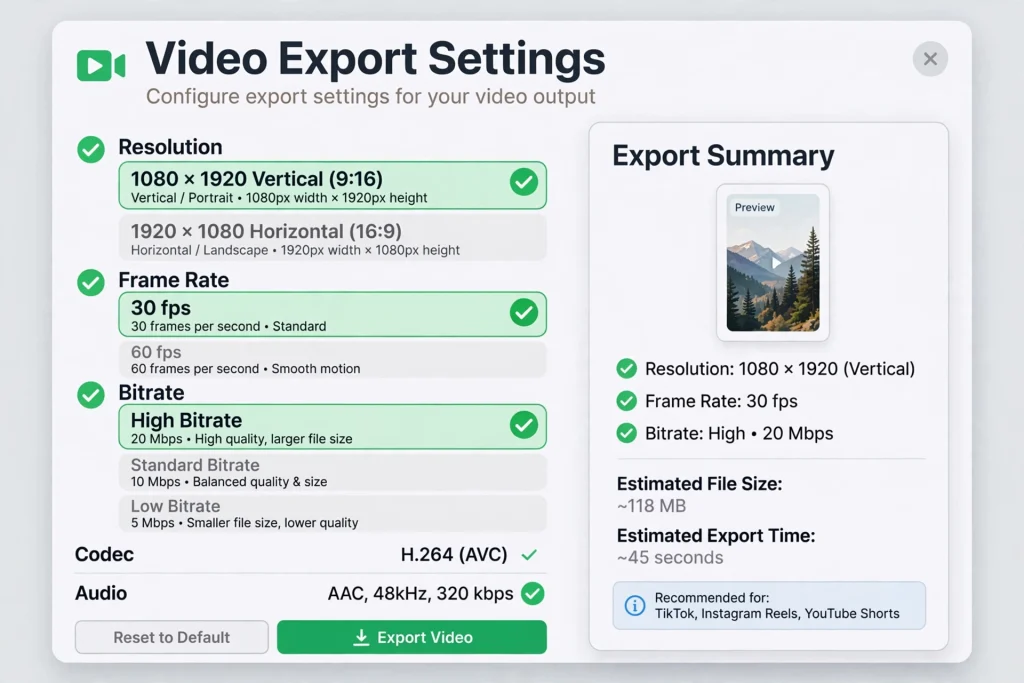
Task: Click '5 Mbps • Smaller file size, lower quality' description
Action: click(x=244, y=523)
